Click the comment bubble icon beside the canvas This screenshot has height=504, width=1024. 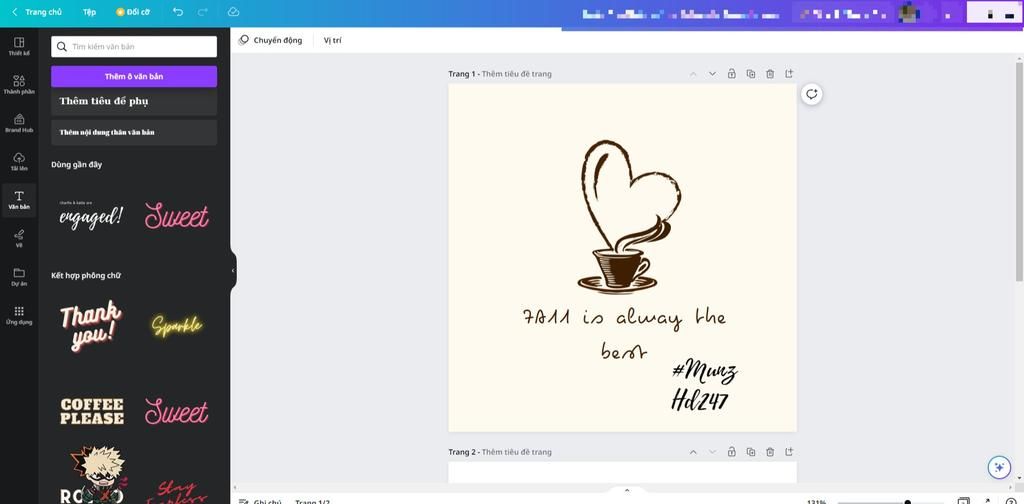pos(812,94)
